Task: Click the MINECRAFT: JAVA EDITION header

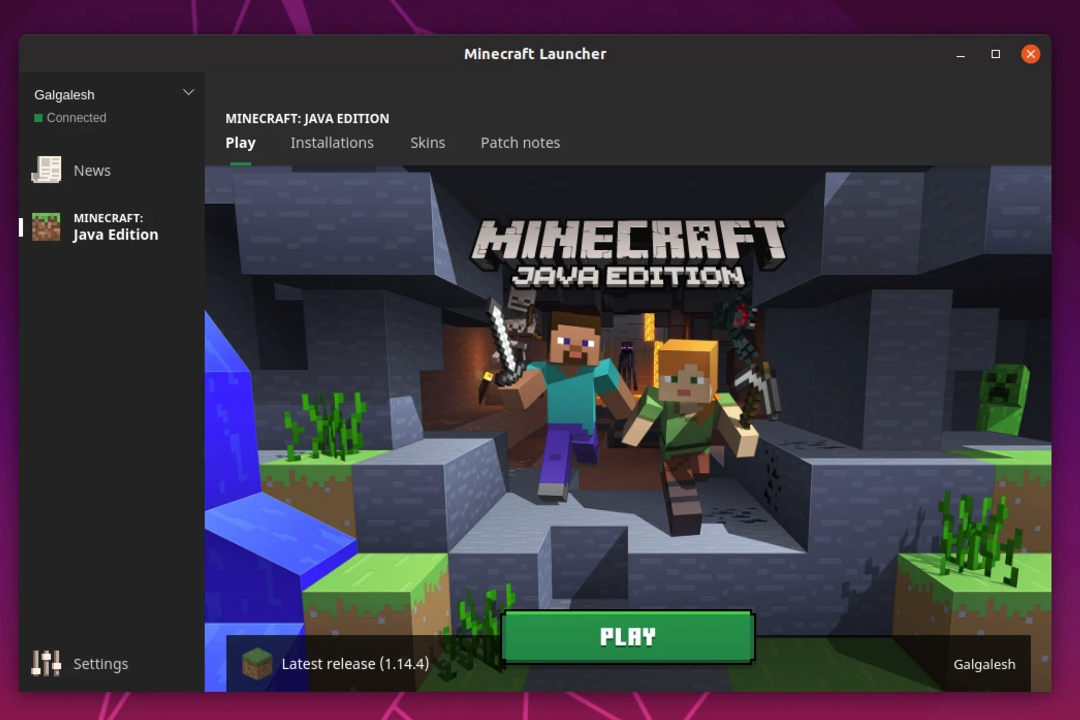Action: tap(307, 119)
